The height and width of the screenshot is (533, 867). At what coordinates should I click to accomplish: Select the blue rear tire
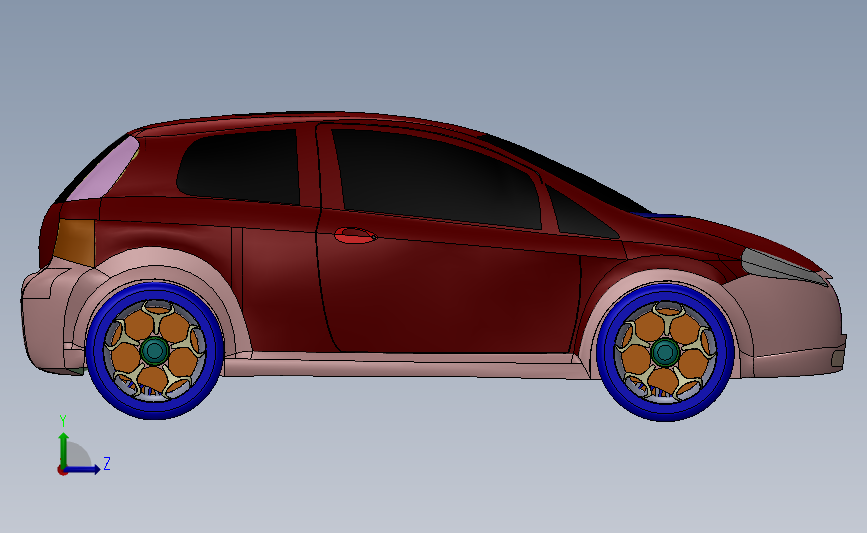pos(154,412)
